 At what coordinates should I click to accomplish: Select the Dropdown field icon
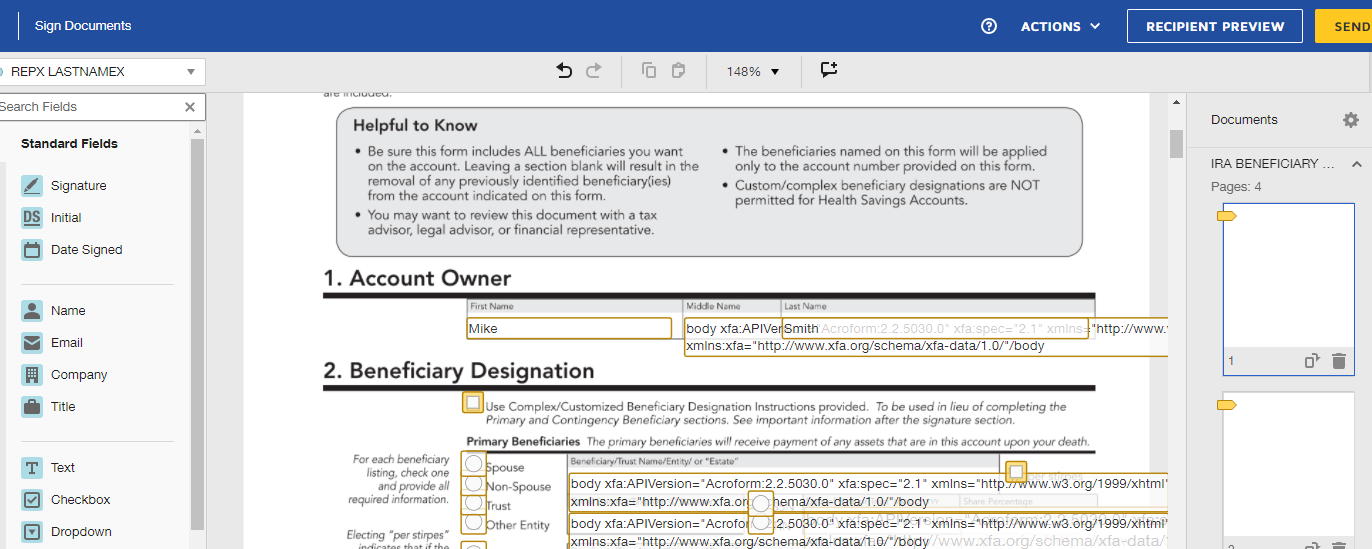32,532
